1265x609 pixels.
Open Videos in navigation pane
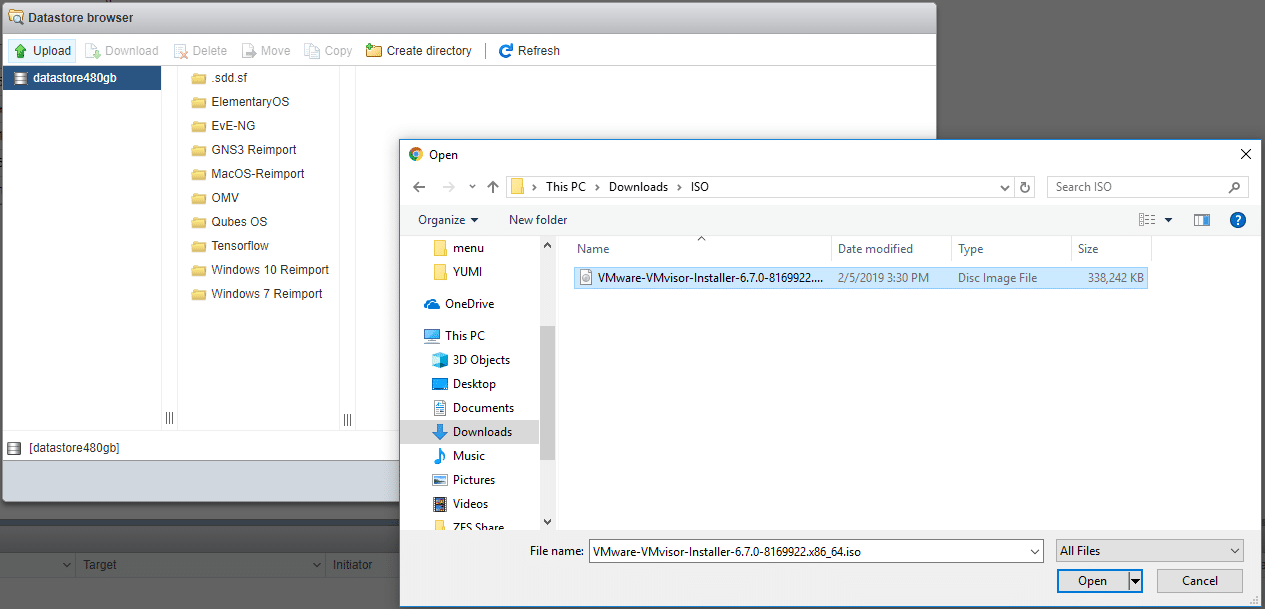pos(461,504)
